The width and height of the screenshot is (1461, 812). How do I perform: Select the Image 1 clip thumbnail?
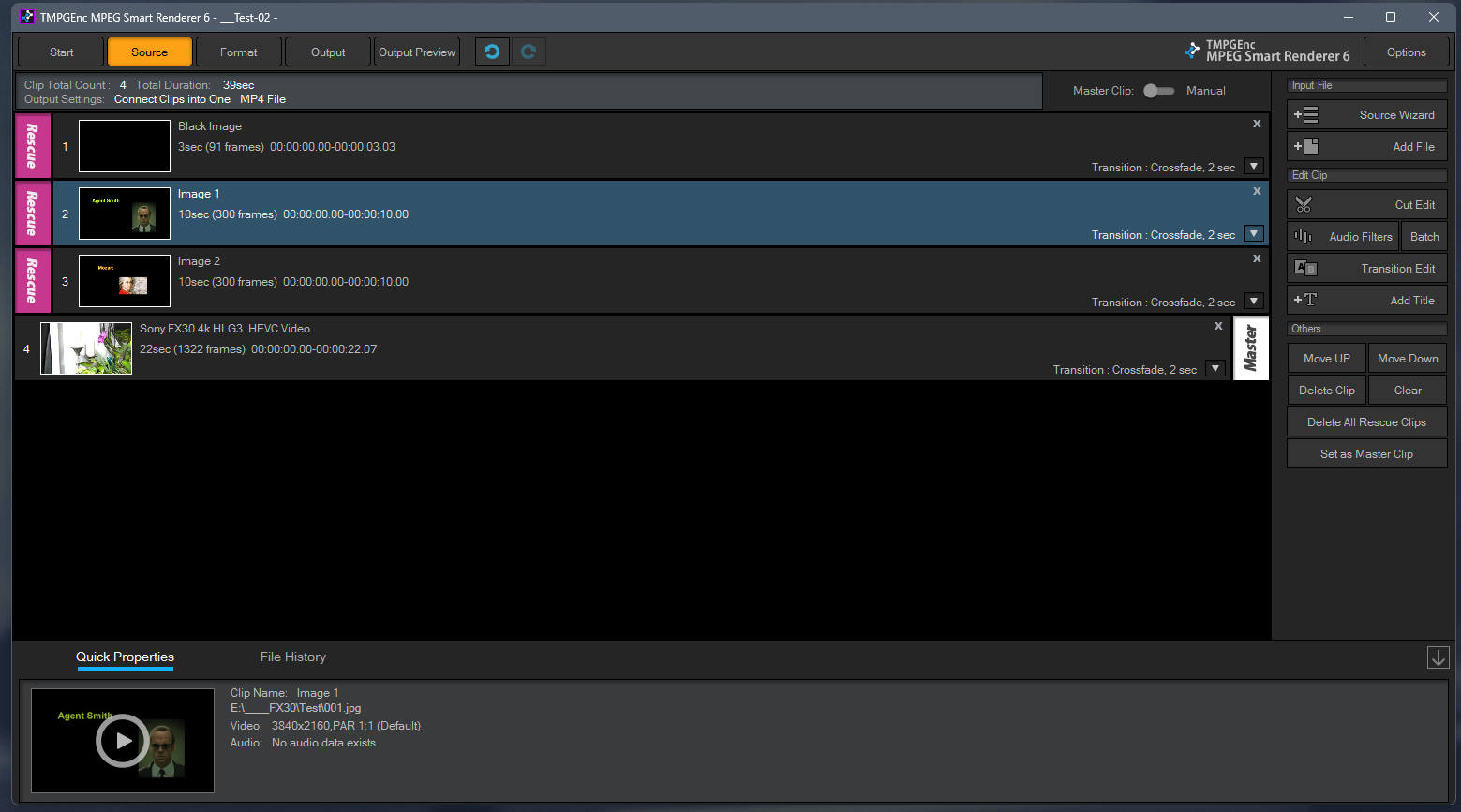click(125, 214)
